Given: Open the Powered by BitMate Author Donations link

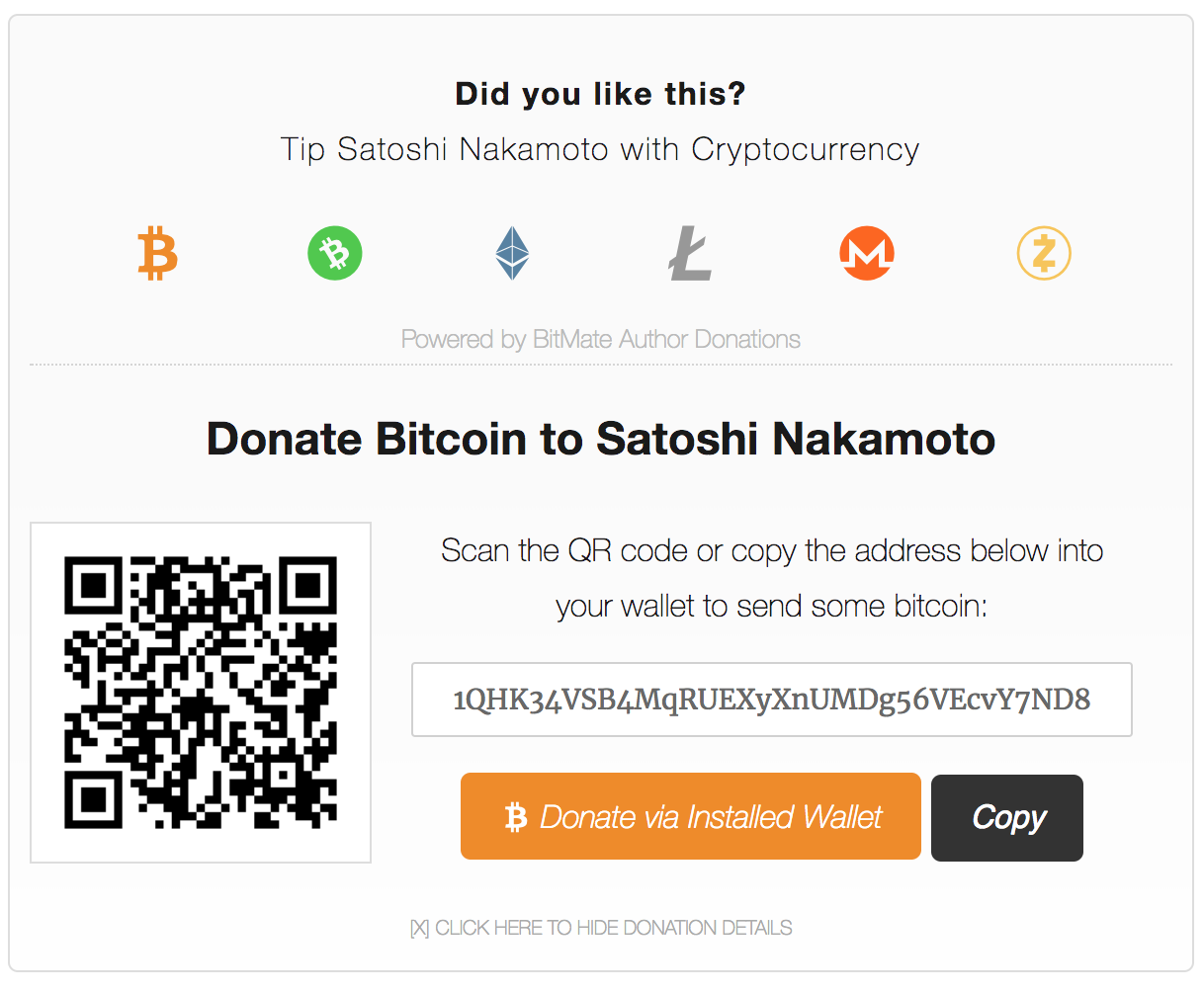Looking at the screenshot, I should [601, 339].
